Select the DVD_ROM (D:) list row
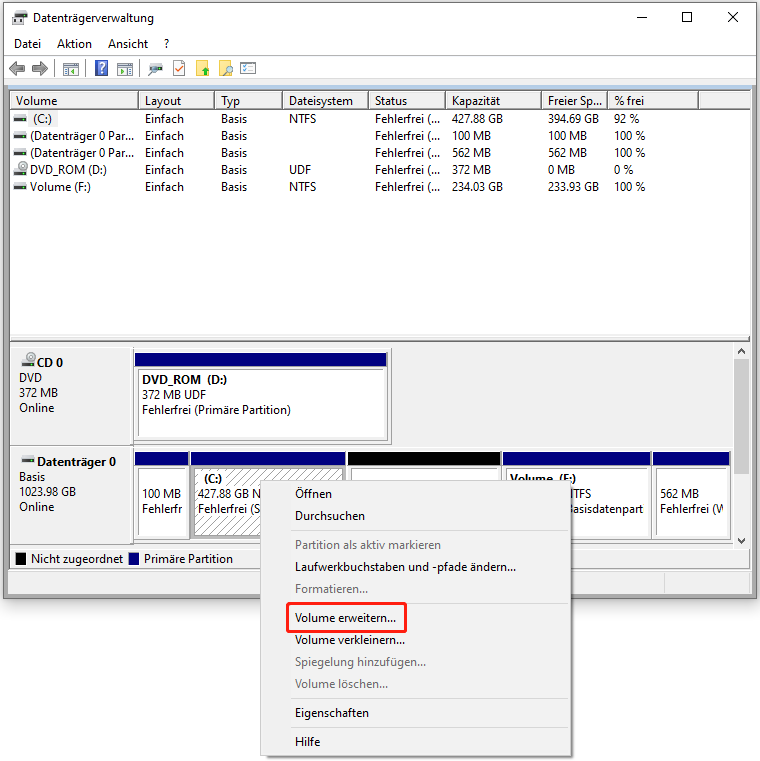 pyautogui.click(x=380, y=169)
